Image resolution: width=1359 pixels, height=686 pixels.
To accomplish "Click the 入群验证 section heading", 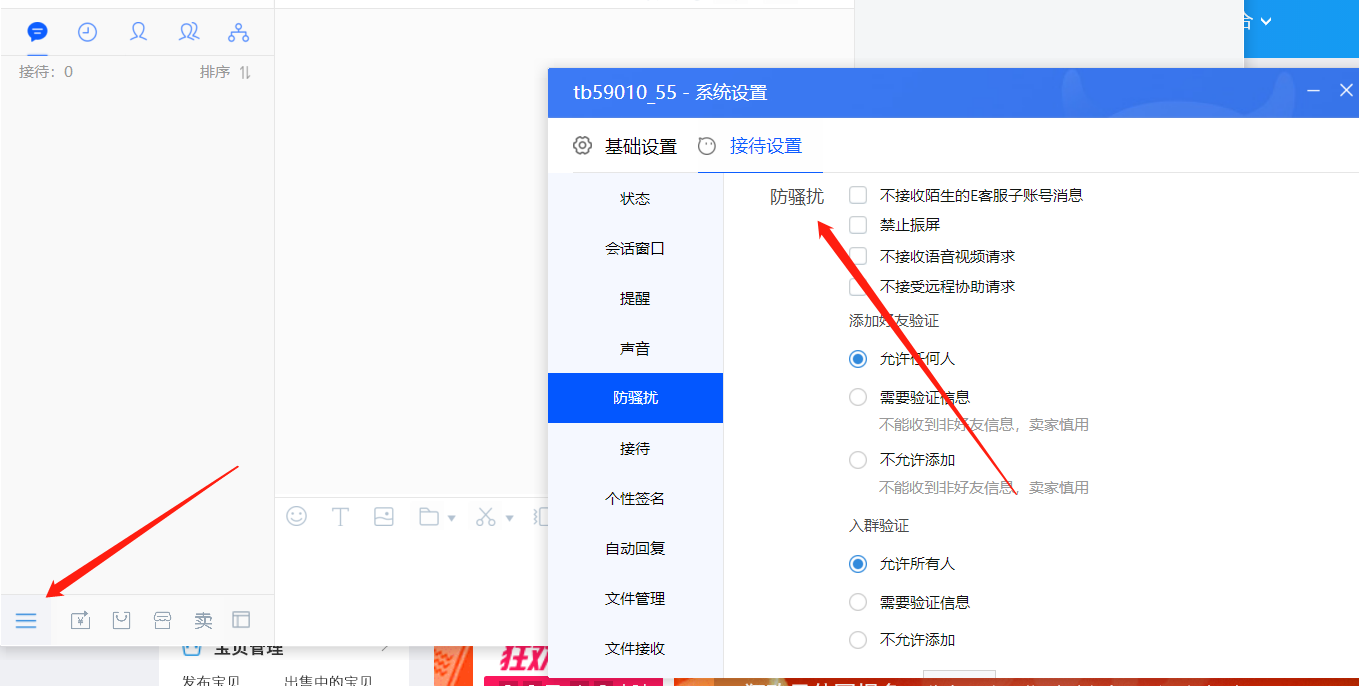I will click(879, 525).
